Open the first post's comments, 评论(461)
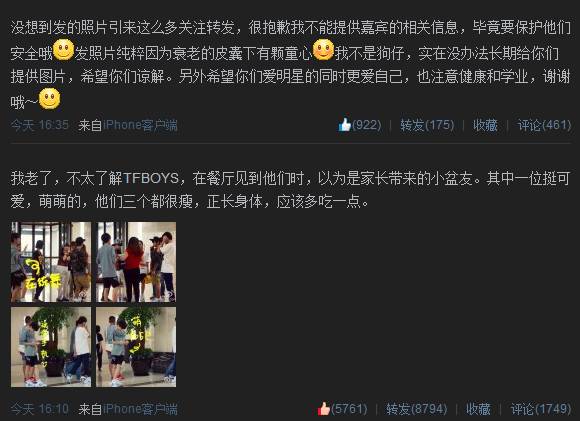The height and width of the screenshot is (421, 580). coord(544,125)
